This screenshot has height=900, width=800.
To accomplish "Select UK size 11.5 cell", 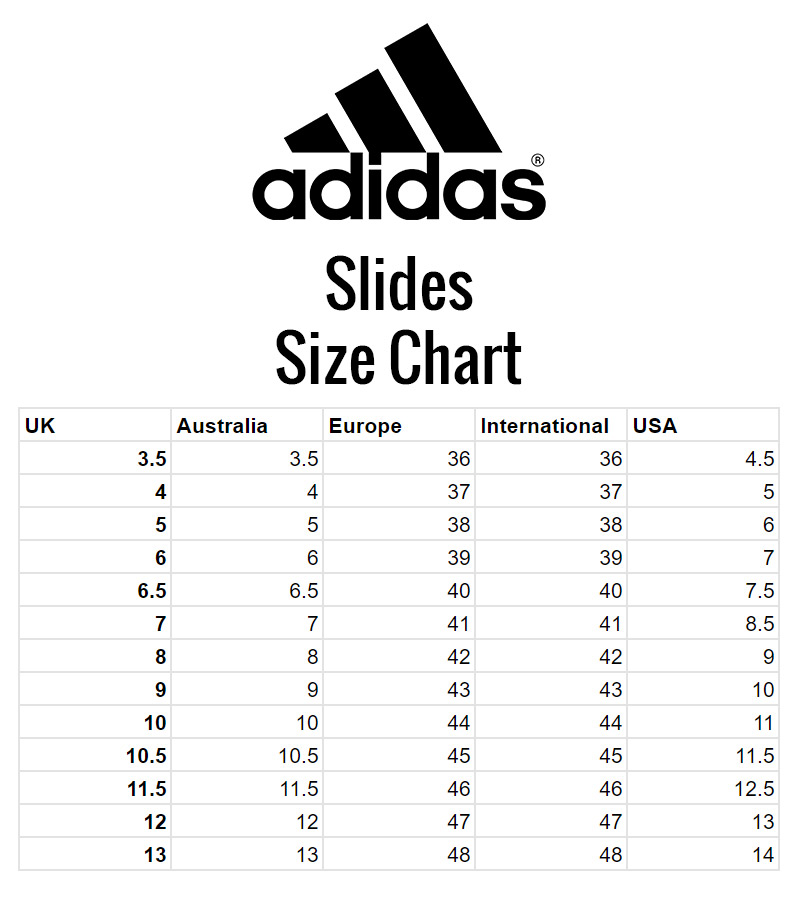I will coord(95,789).
